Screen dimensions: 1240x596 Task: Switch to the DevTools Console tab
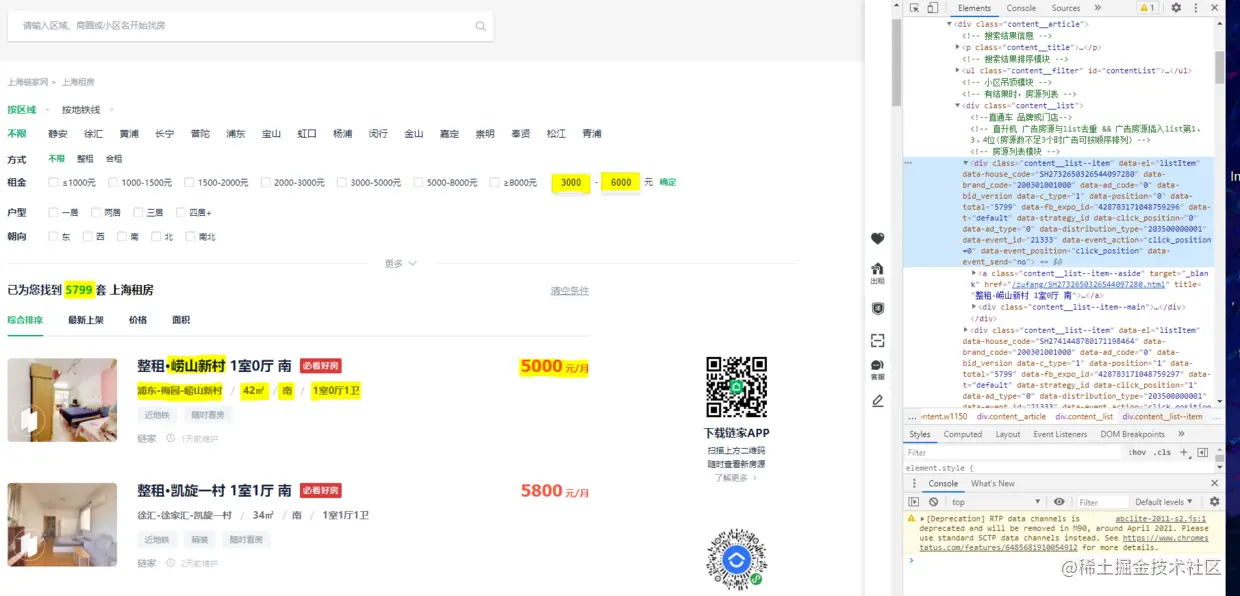pos(1021,8)
